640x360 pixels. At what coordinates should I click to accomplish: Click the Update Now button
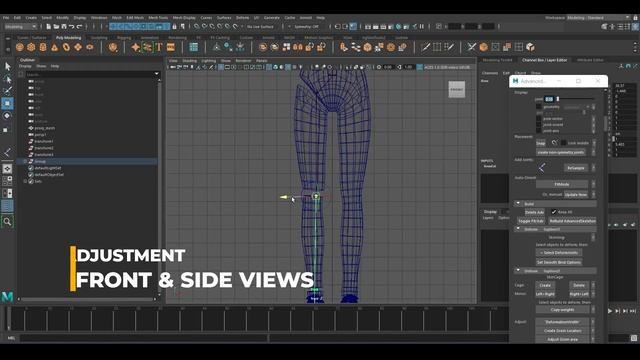click(x=576, y=195)
